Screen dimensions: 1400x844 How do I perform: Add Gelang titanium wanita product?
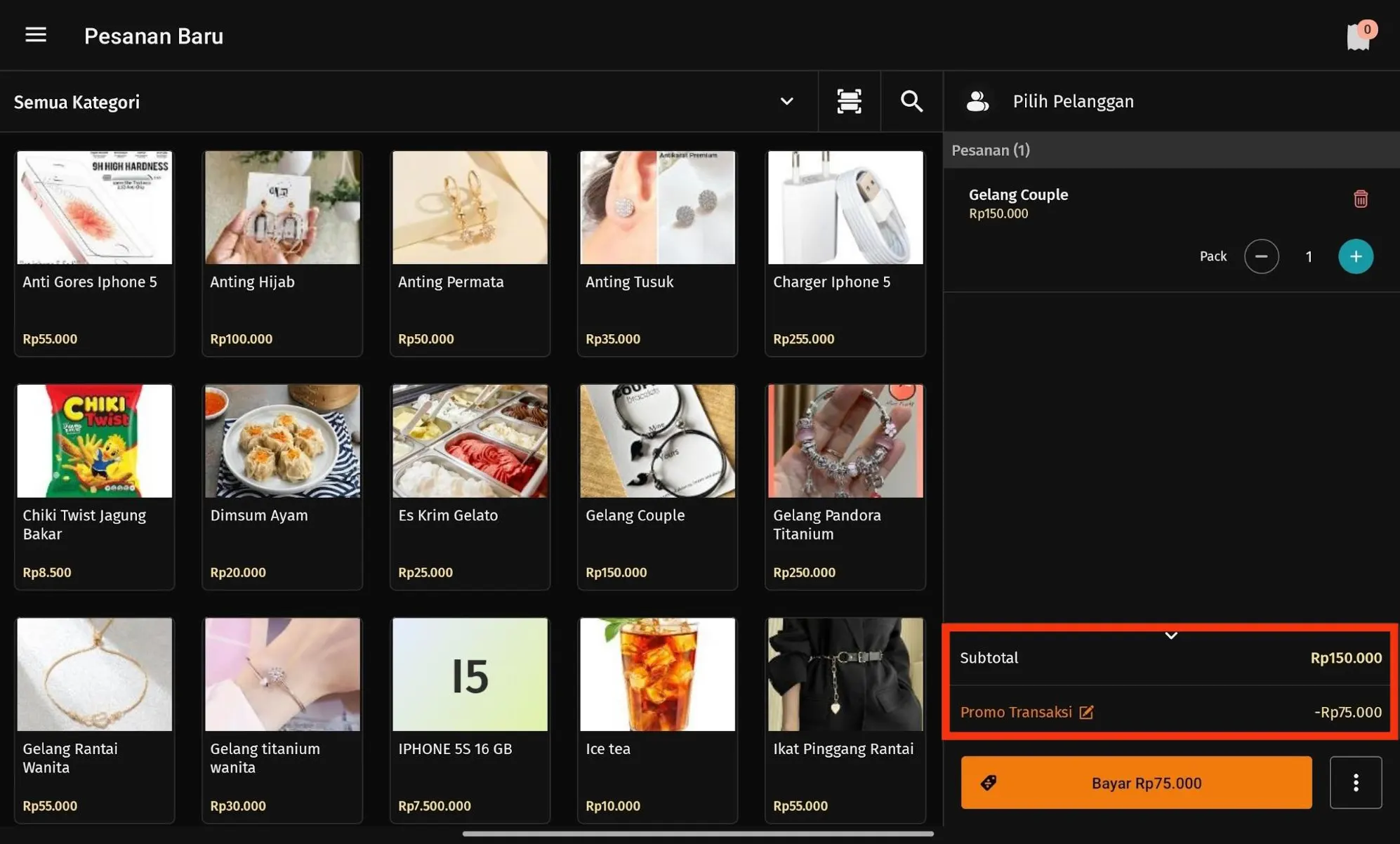282,720
